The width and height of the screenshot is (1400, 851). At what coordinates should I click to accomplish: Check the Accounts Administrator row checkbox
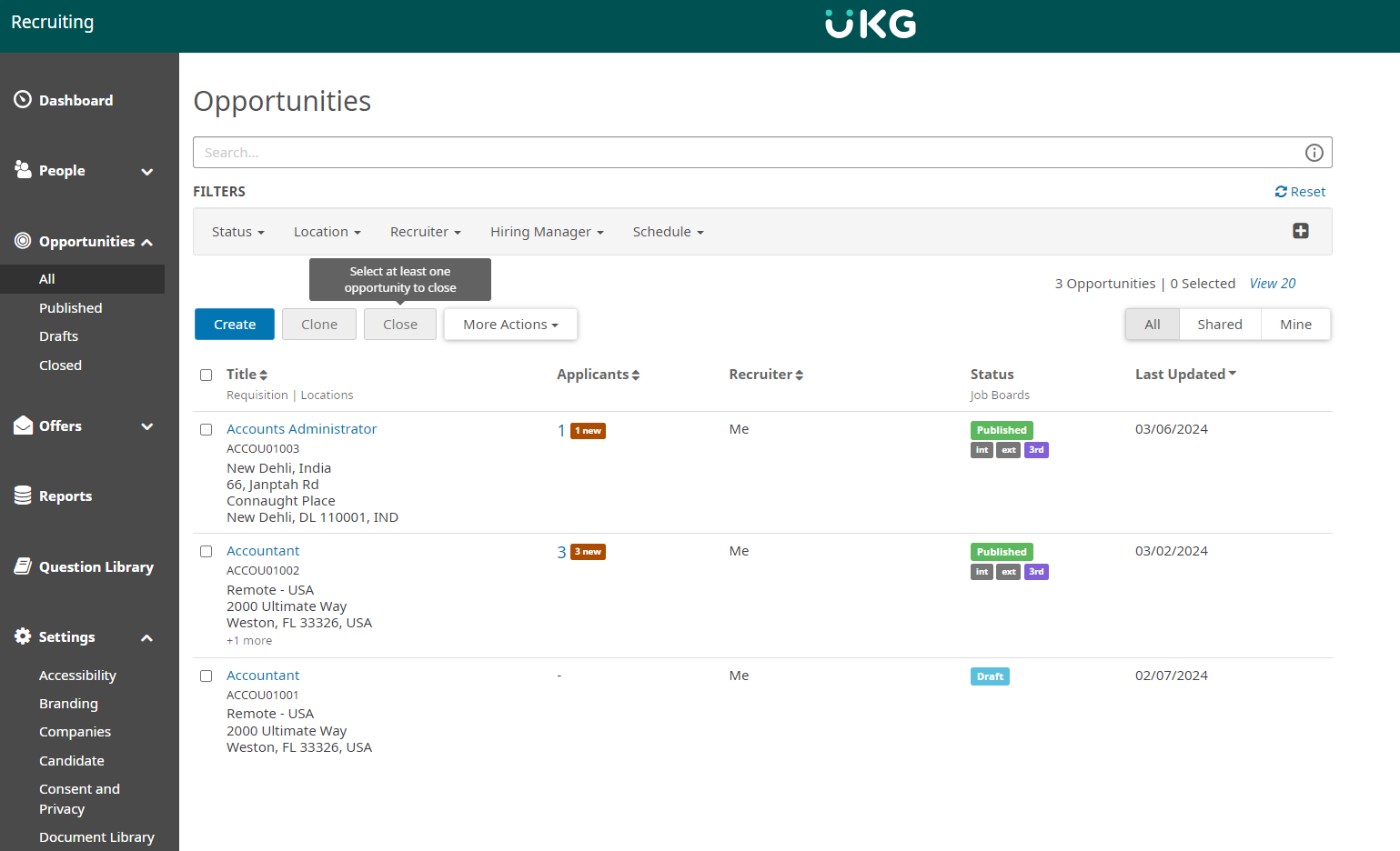coord(206,430)
